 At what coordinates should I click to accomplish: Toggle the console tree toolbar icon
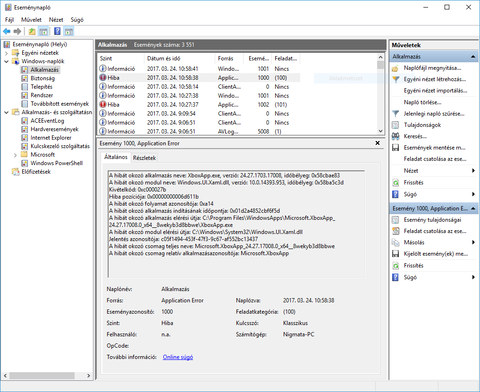pos(43,31)
